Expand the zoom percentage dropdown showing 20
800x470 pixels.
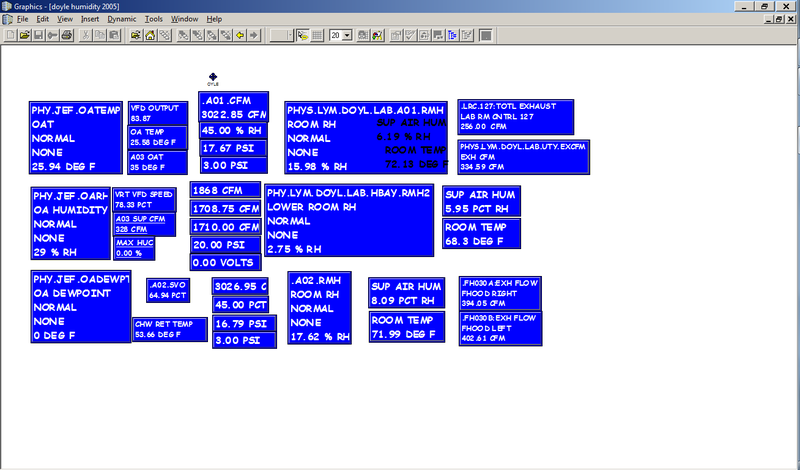point(347,35)
